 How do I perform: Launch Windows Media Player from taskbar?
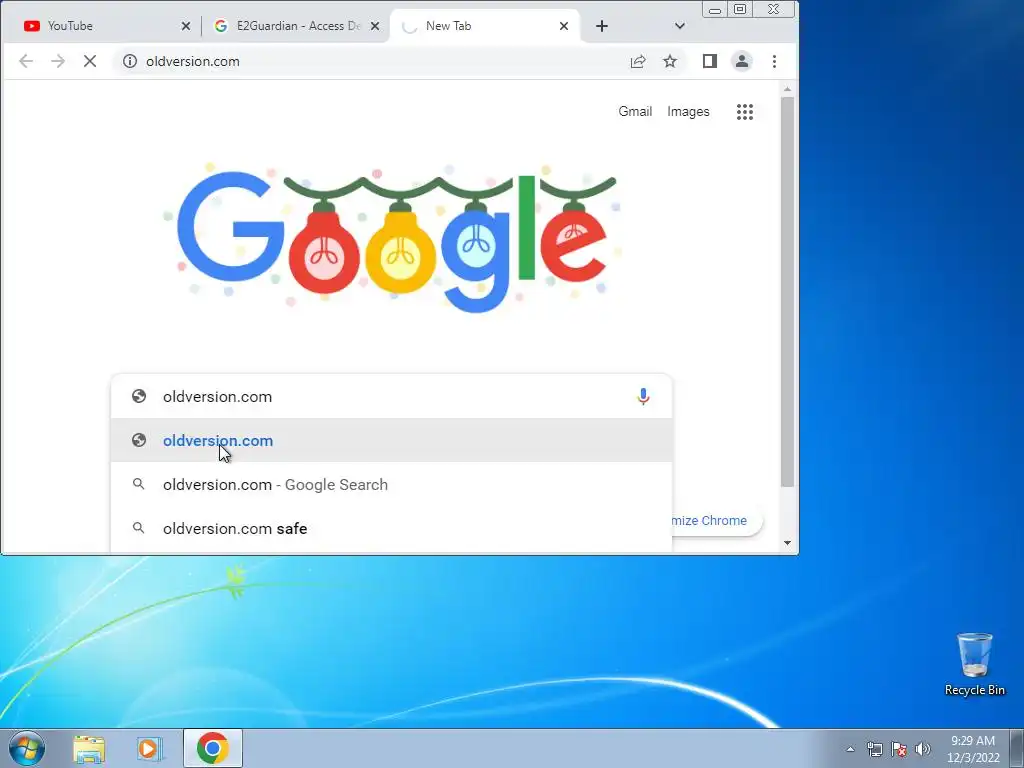150,749
